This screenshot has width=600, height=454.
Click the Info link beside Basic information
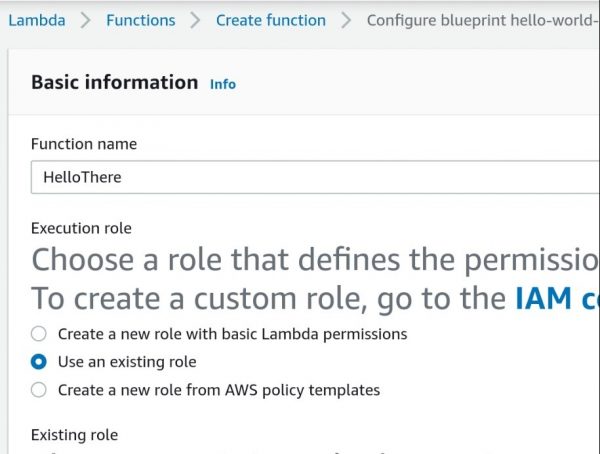pyautogui.click(x=223, y=84)
